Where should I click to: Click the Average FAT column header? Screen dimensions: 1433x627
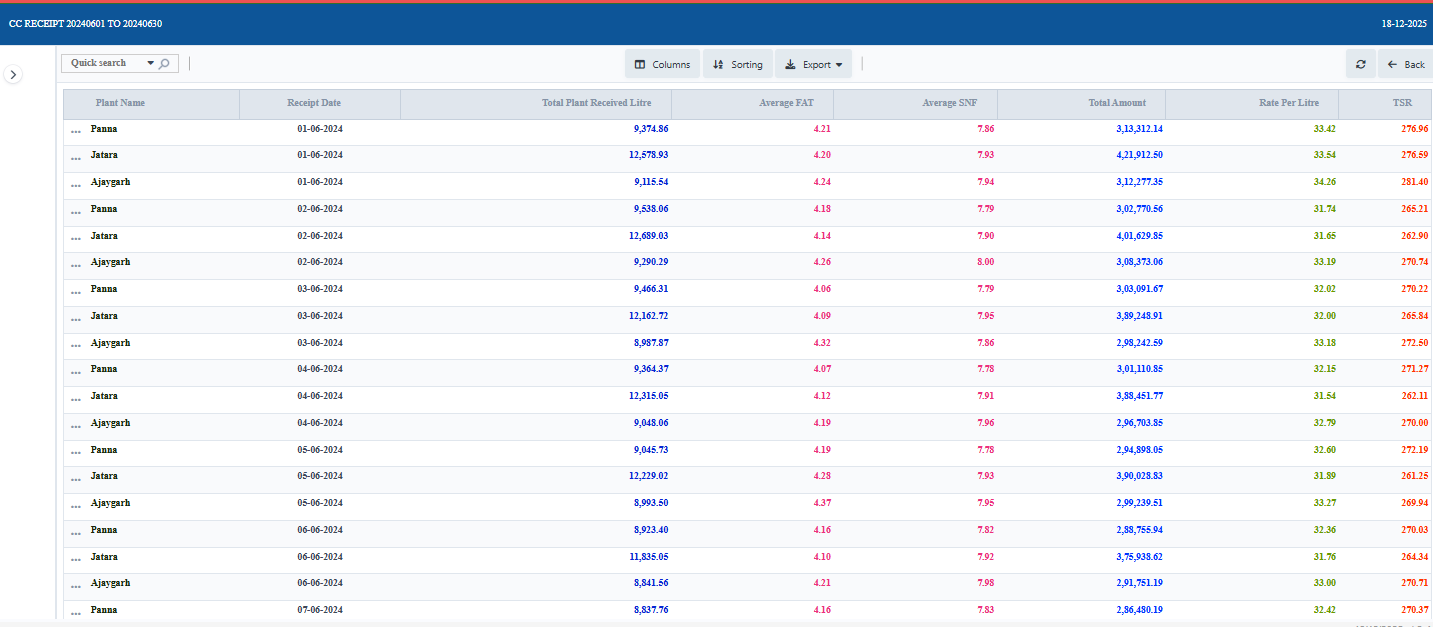(x=785, y=103)
